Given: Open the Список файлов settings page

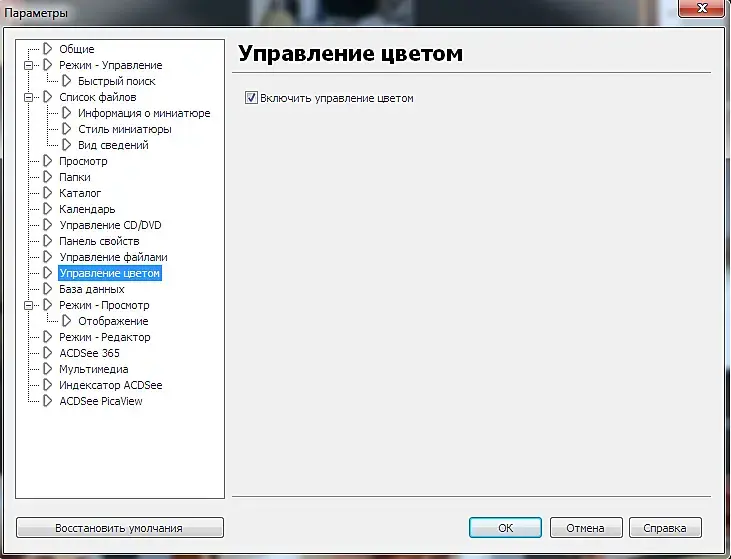Looking at the screenshot, I should tap(97, 97).
